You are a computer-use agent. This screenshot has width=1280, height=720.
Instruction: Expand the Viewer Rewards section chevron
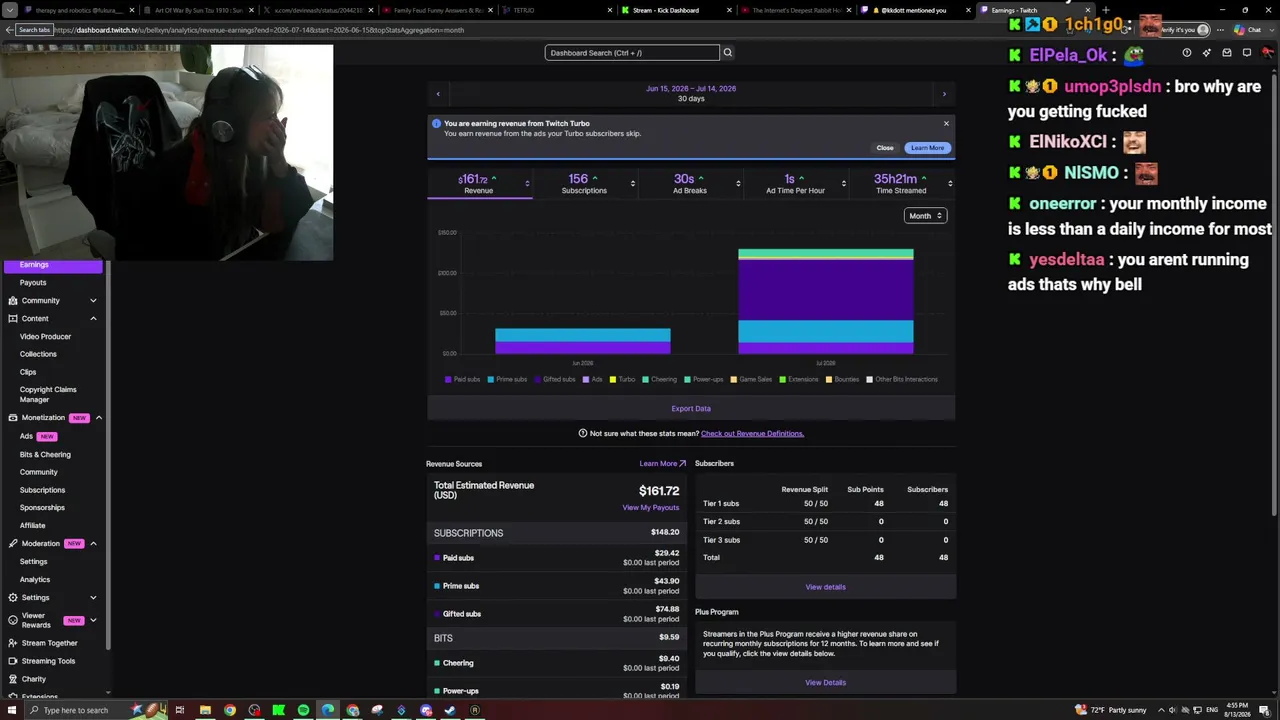tap(93, 620)
